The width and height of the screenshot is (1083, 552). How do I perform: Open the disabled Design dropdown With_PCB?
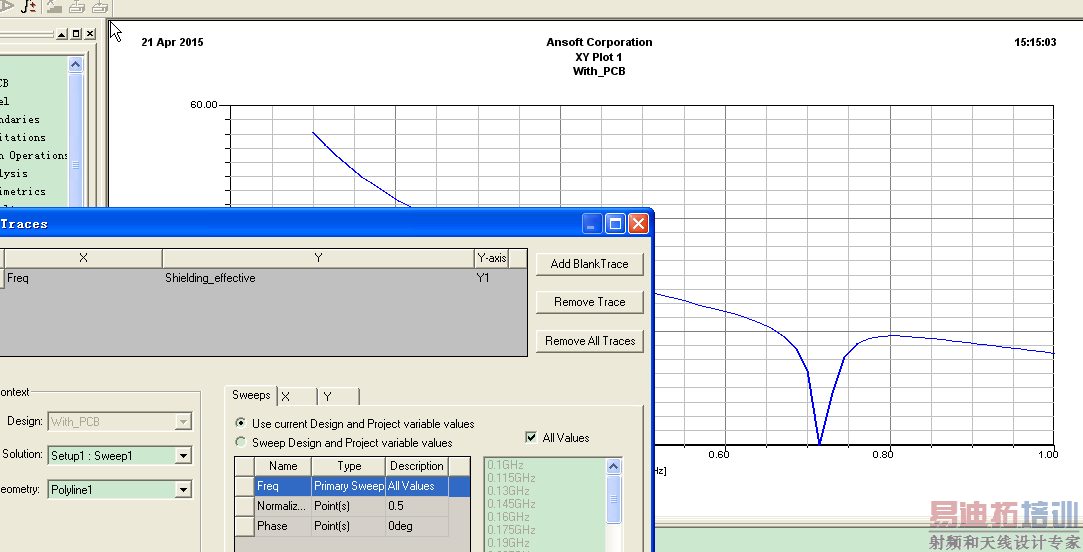pos(182,422)
